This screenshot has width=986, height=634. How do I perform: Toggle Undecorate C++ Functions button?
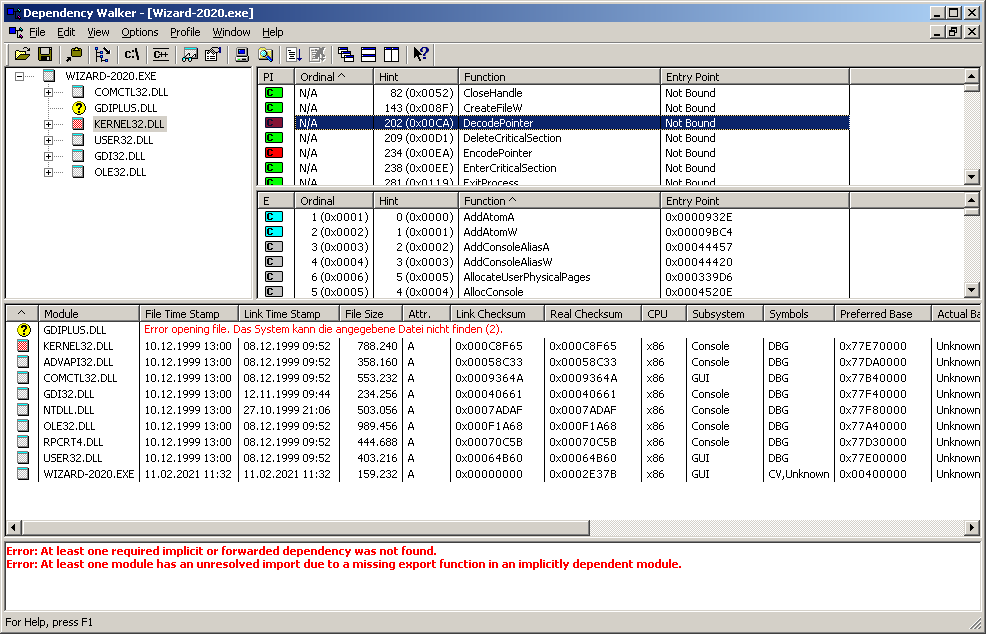coord(160,54)
